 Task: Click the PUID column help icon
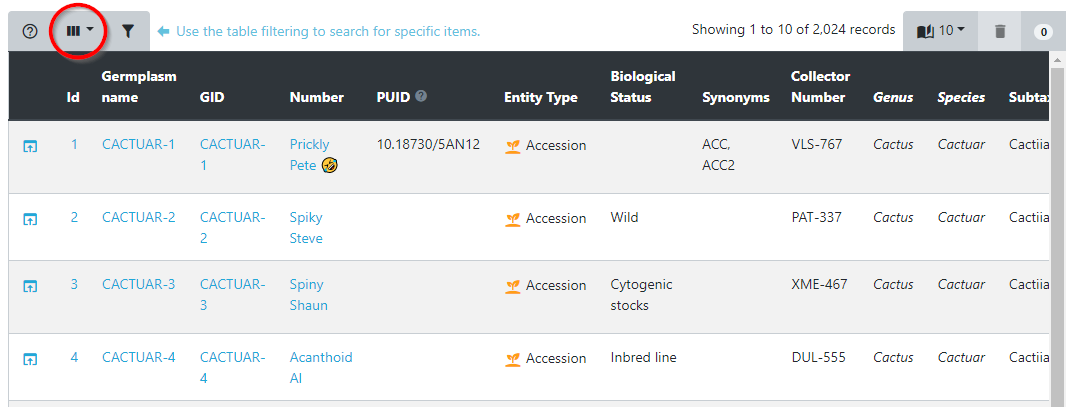[421, 97]
